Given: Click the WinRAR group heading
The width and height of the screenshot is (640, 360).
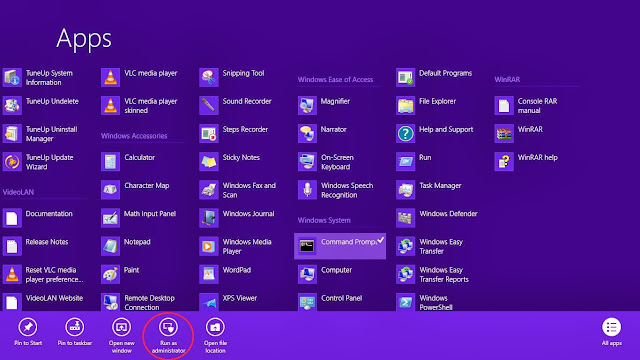Looking at the screenshot, I should coord(507,80).
